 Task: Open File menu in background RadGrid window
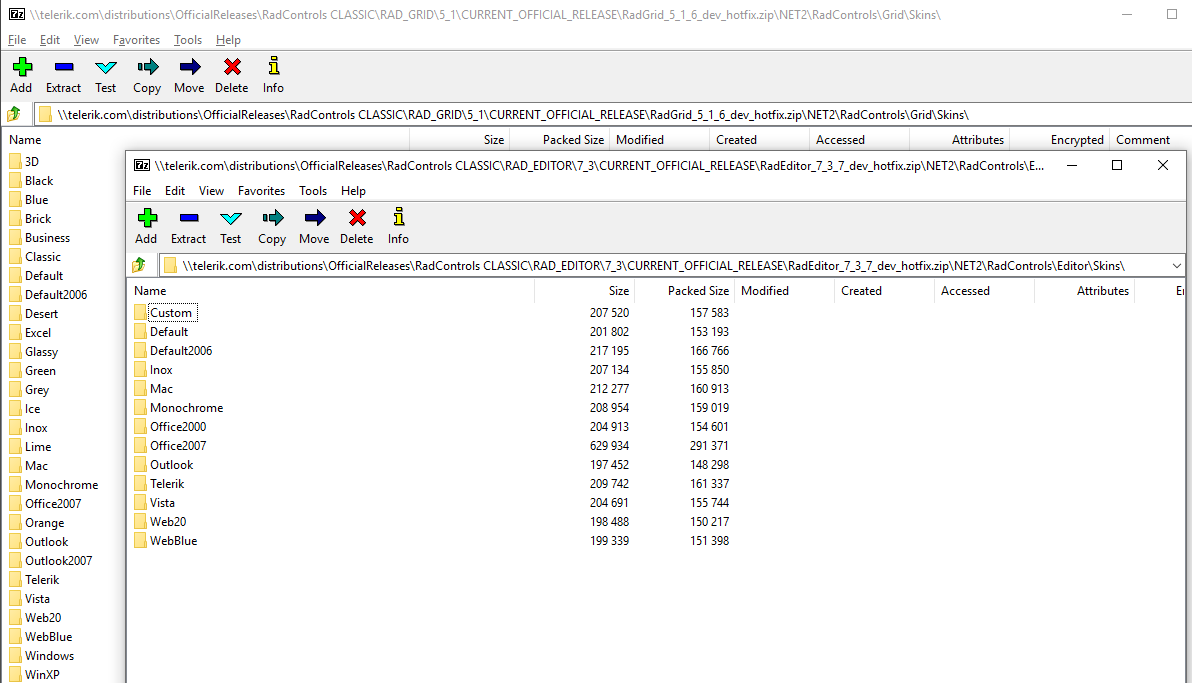coord(17,40)
